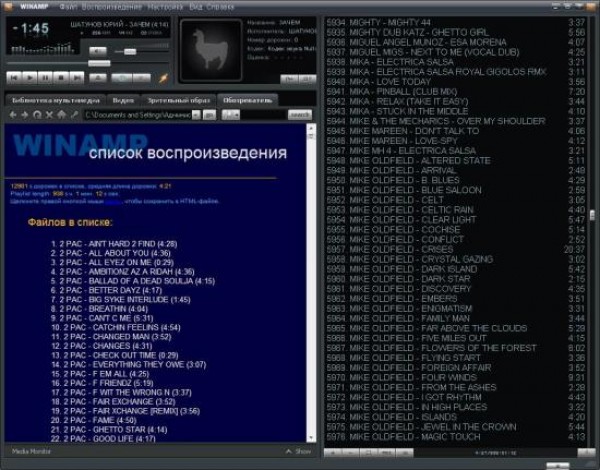Screen dimensions: 600x470
Task: Click the search text field
Action: tap(264, 114)
